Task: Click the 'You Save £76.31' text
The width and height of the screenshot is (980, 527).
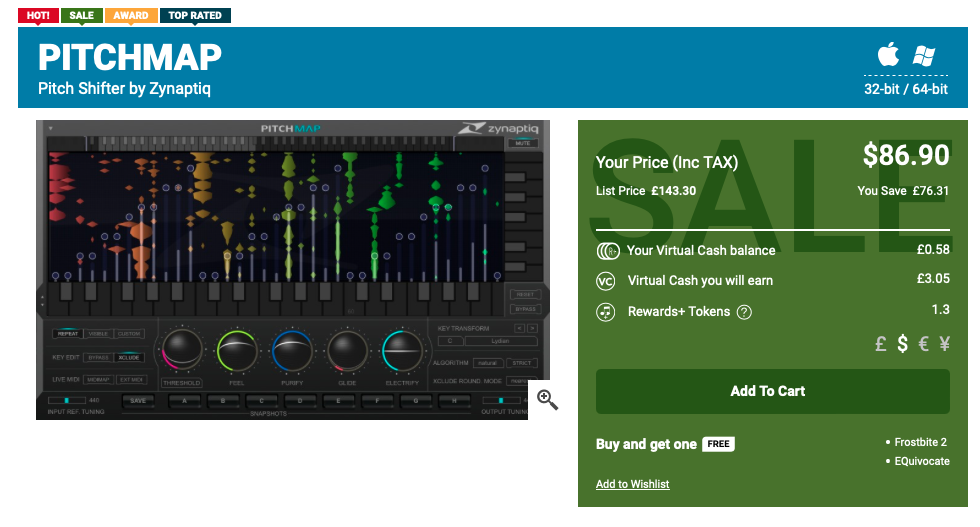Action: 903,191
